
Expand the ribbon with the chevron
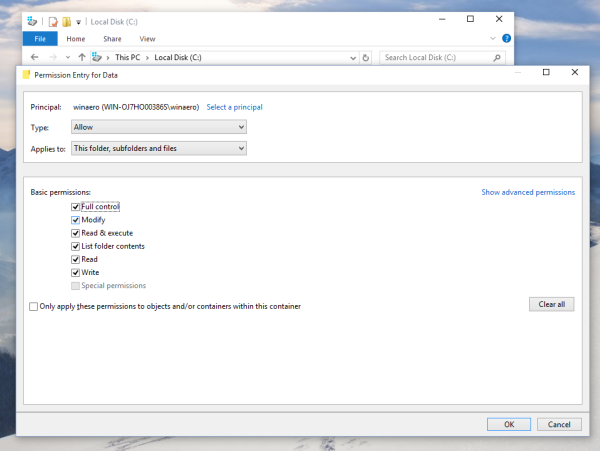(493, 38)
